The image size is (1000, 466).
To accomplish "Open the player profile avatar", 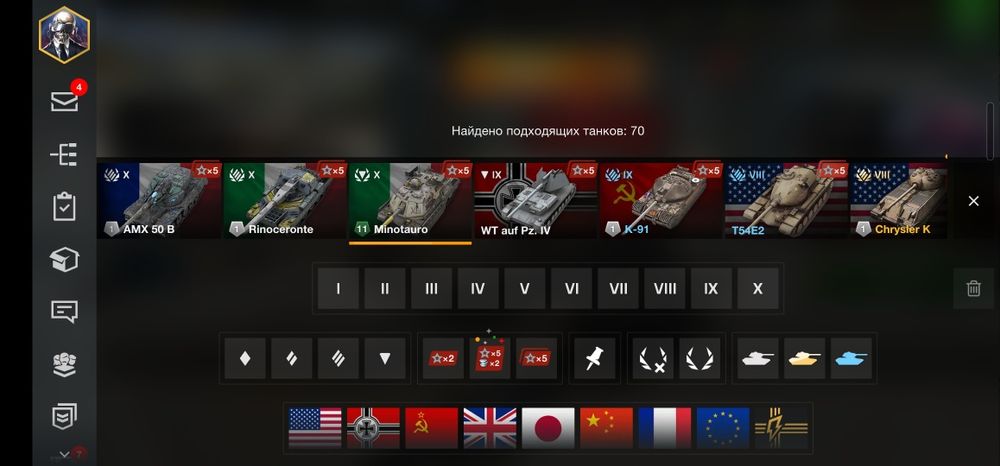I will pos(64,34).
